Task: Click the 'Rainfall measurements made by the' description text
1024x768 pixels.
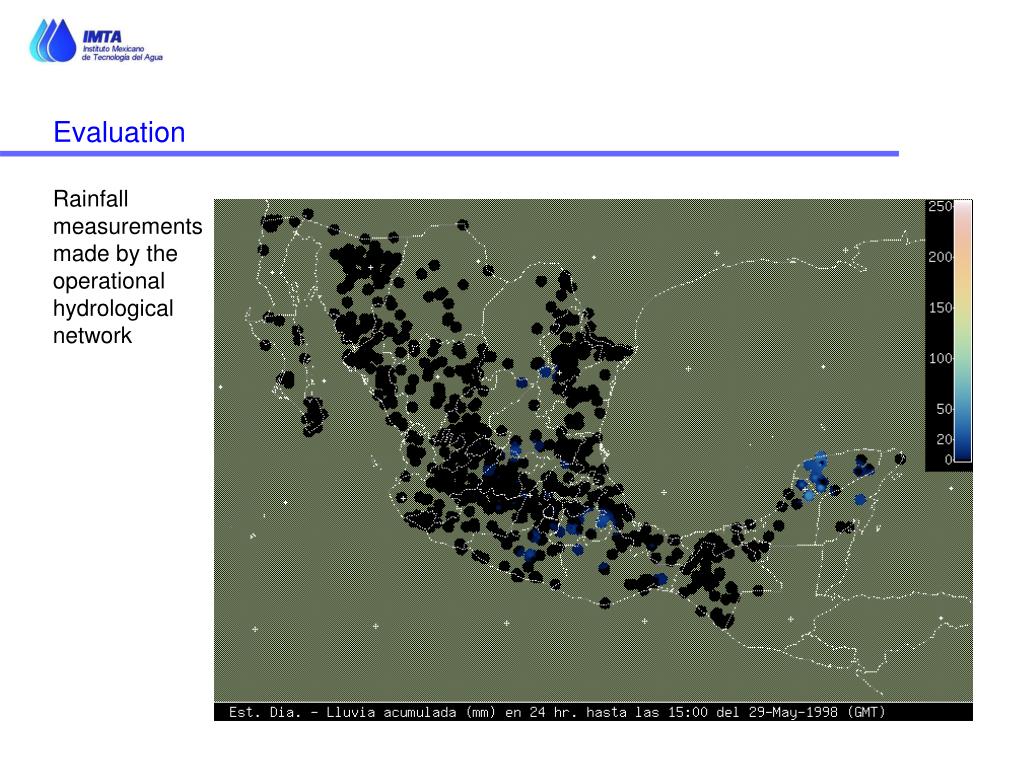Action: point(127,266)
